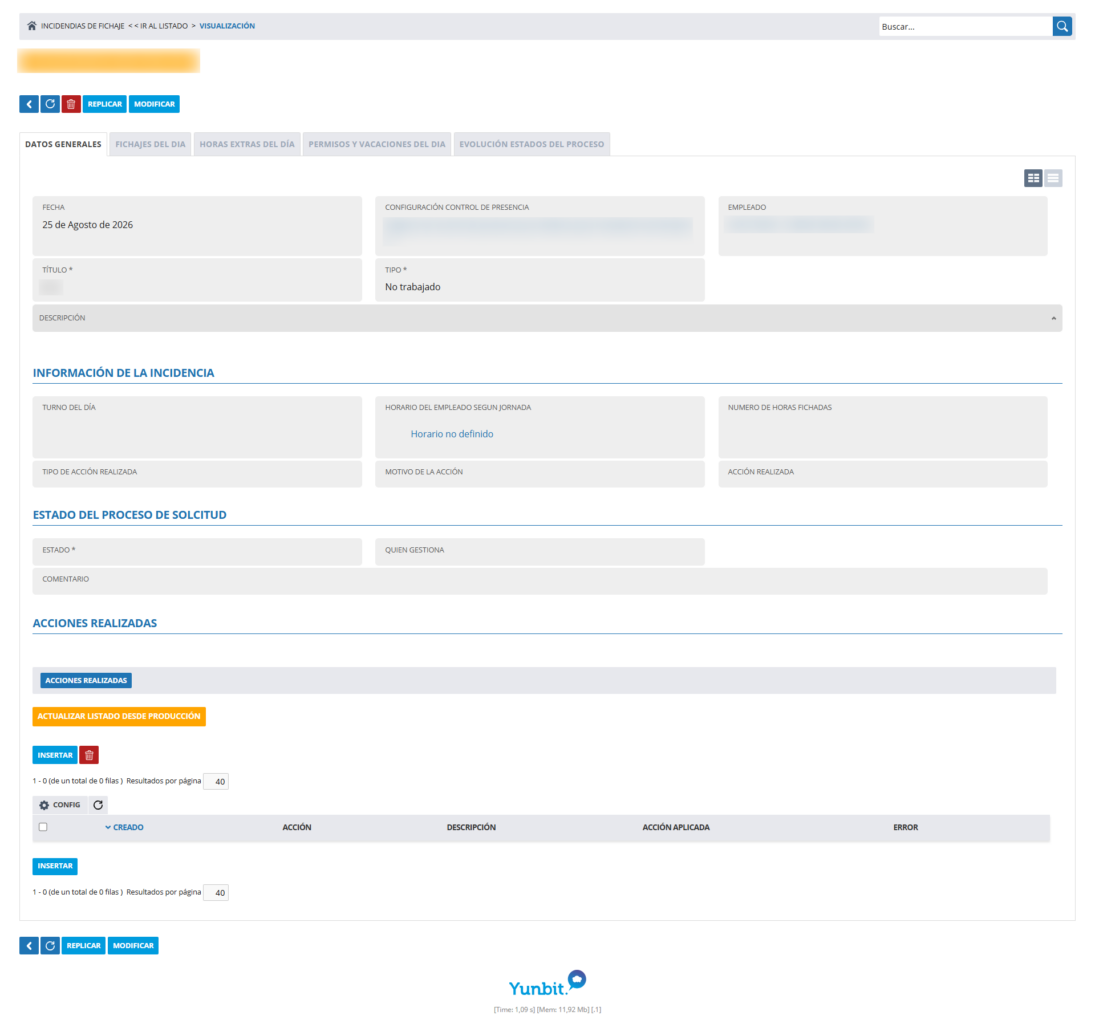The image size is (1095, 1024).
Task: Sort by the Creado column header
Action: [124, 827]
